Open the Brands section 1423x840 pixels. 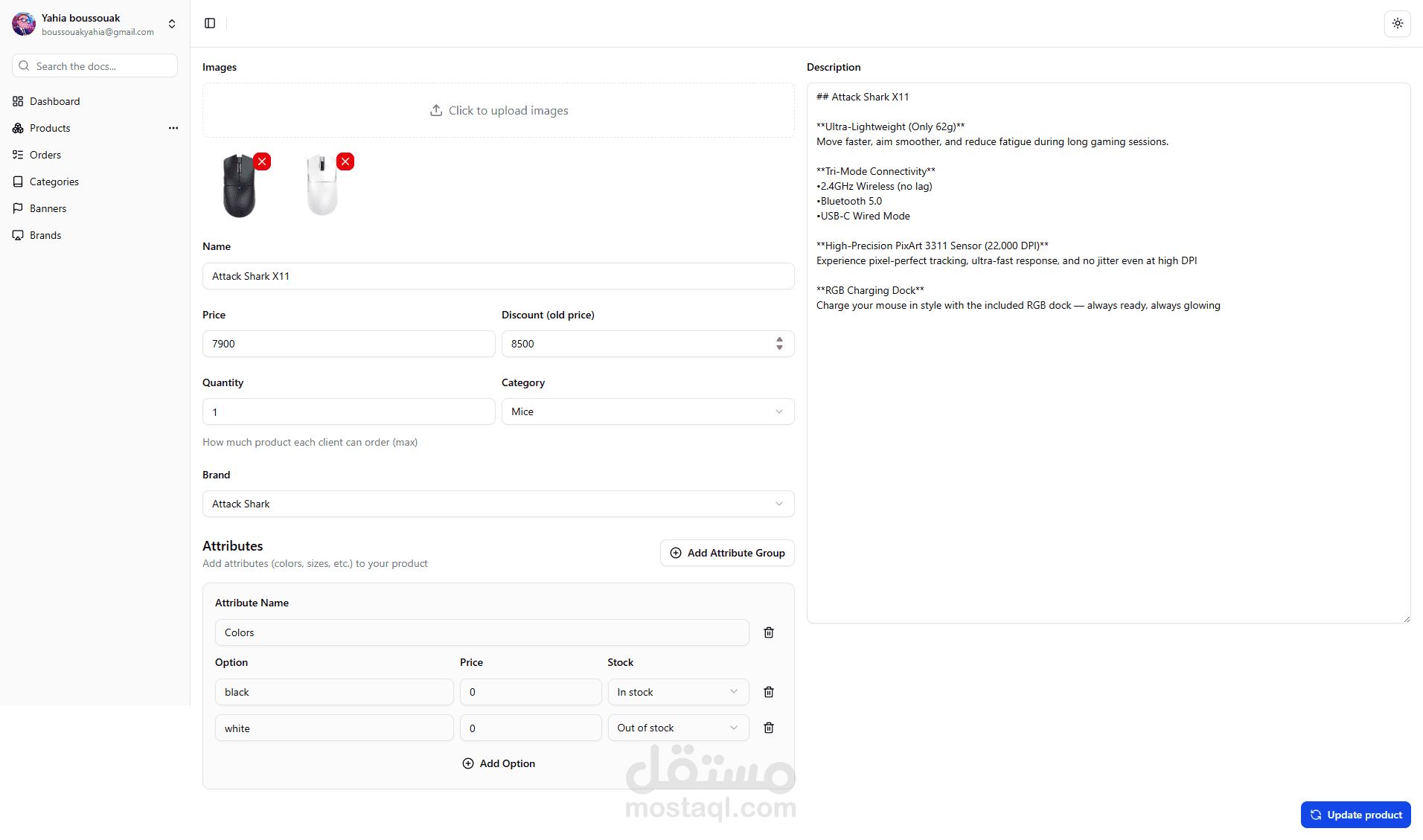[95, 235]
